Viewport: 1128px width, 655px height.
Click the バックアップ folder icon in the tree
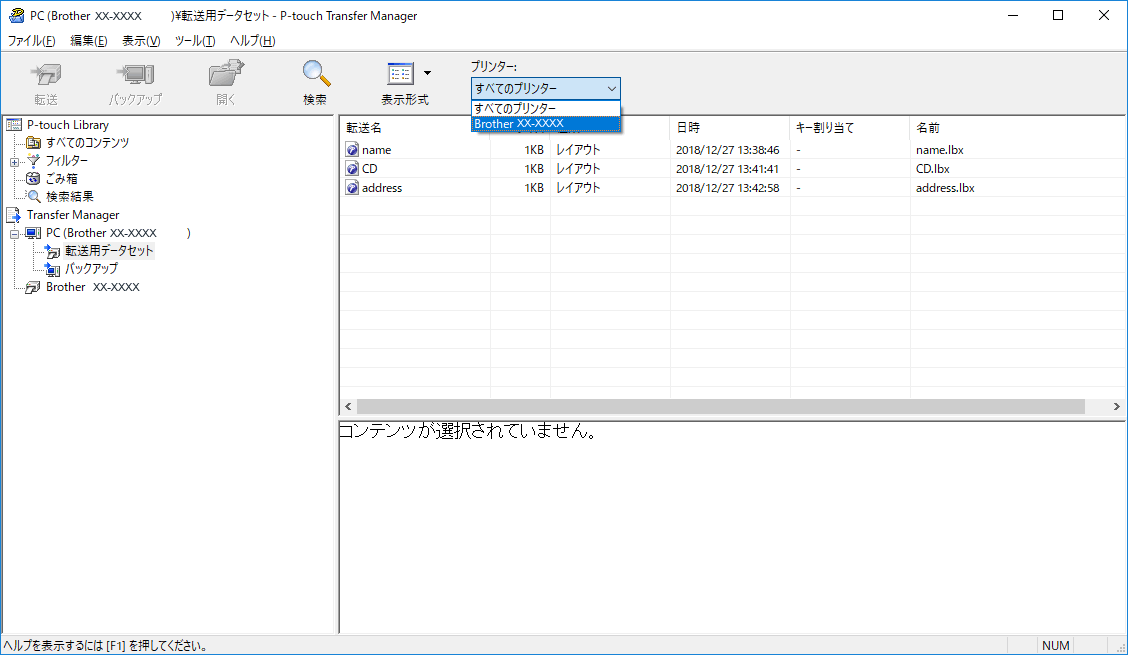53,269
